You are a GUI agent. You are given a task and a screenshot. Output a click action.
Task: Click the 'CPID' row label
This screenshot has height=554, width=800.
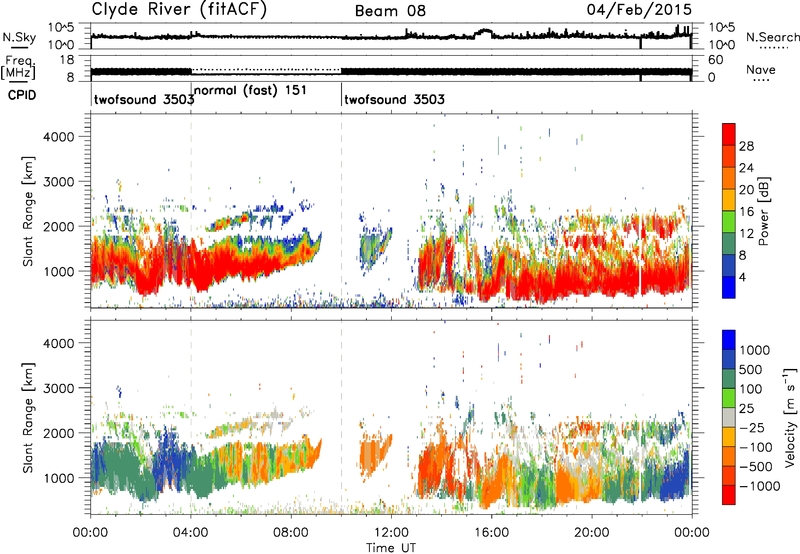[22, 95]
